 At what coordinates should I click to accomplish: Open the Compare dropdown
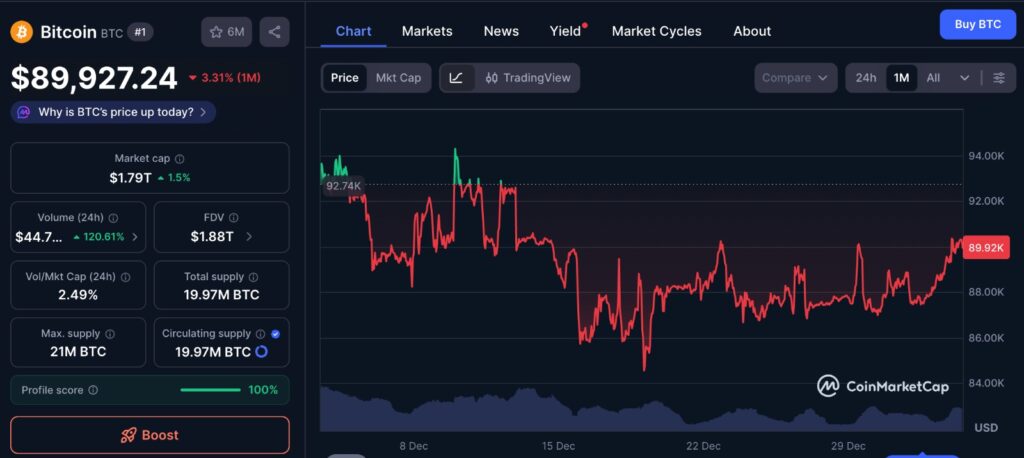795,78
